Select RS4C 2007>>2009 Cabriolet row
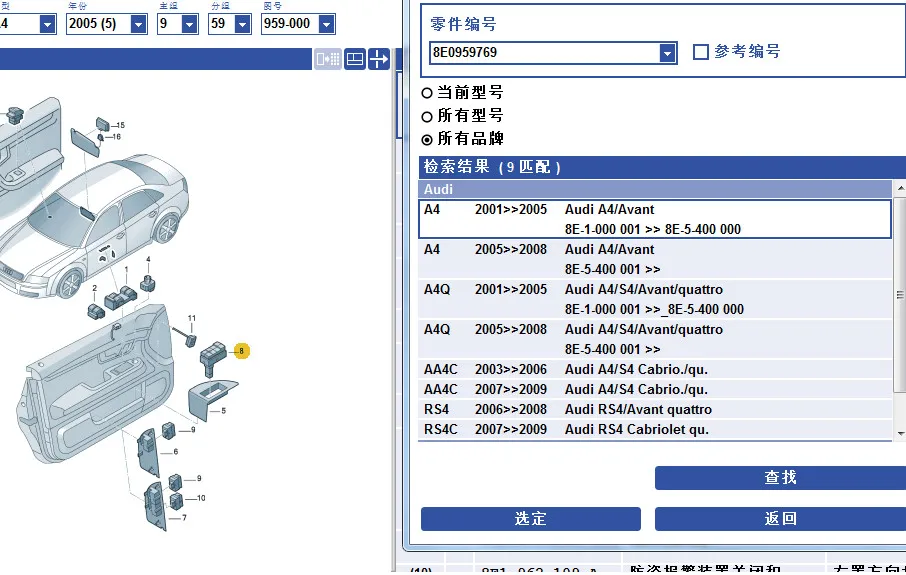Image resolution: width=906 pixels, height=575 pixels. coord(655,429)
